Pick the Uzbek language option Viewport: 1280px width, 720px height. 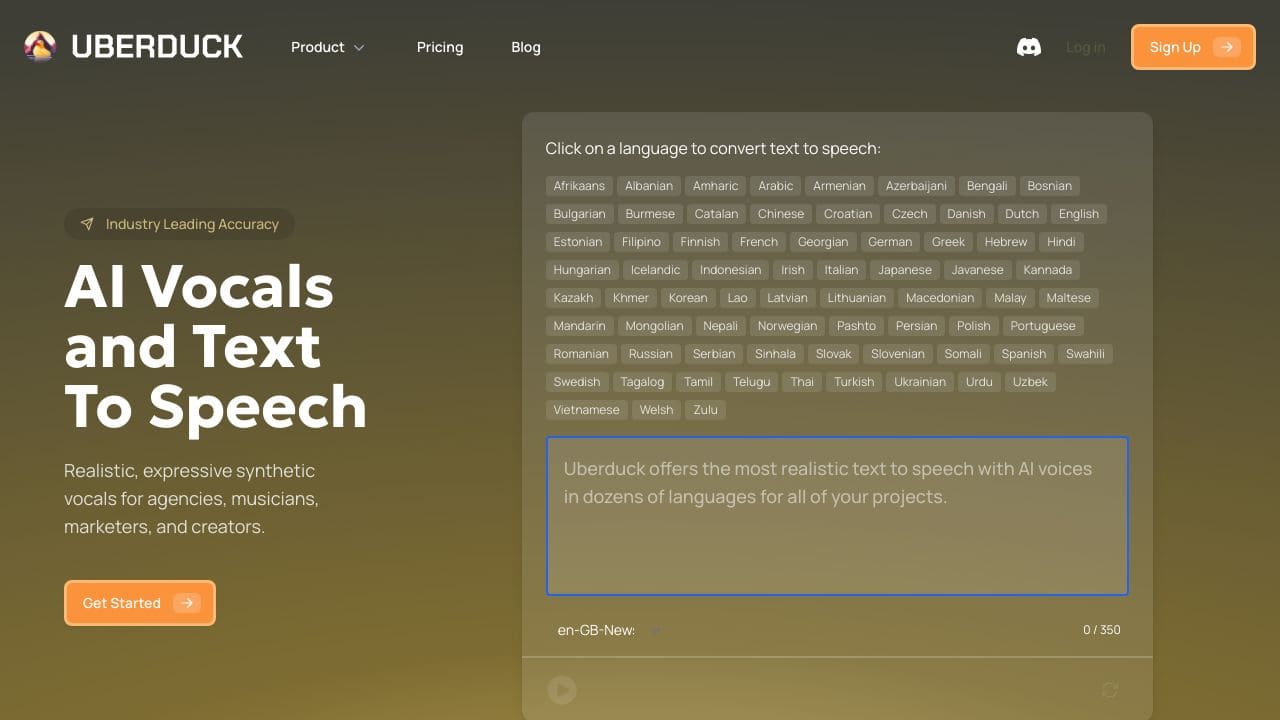[x=1030, y=382]
